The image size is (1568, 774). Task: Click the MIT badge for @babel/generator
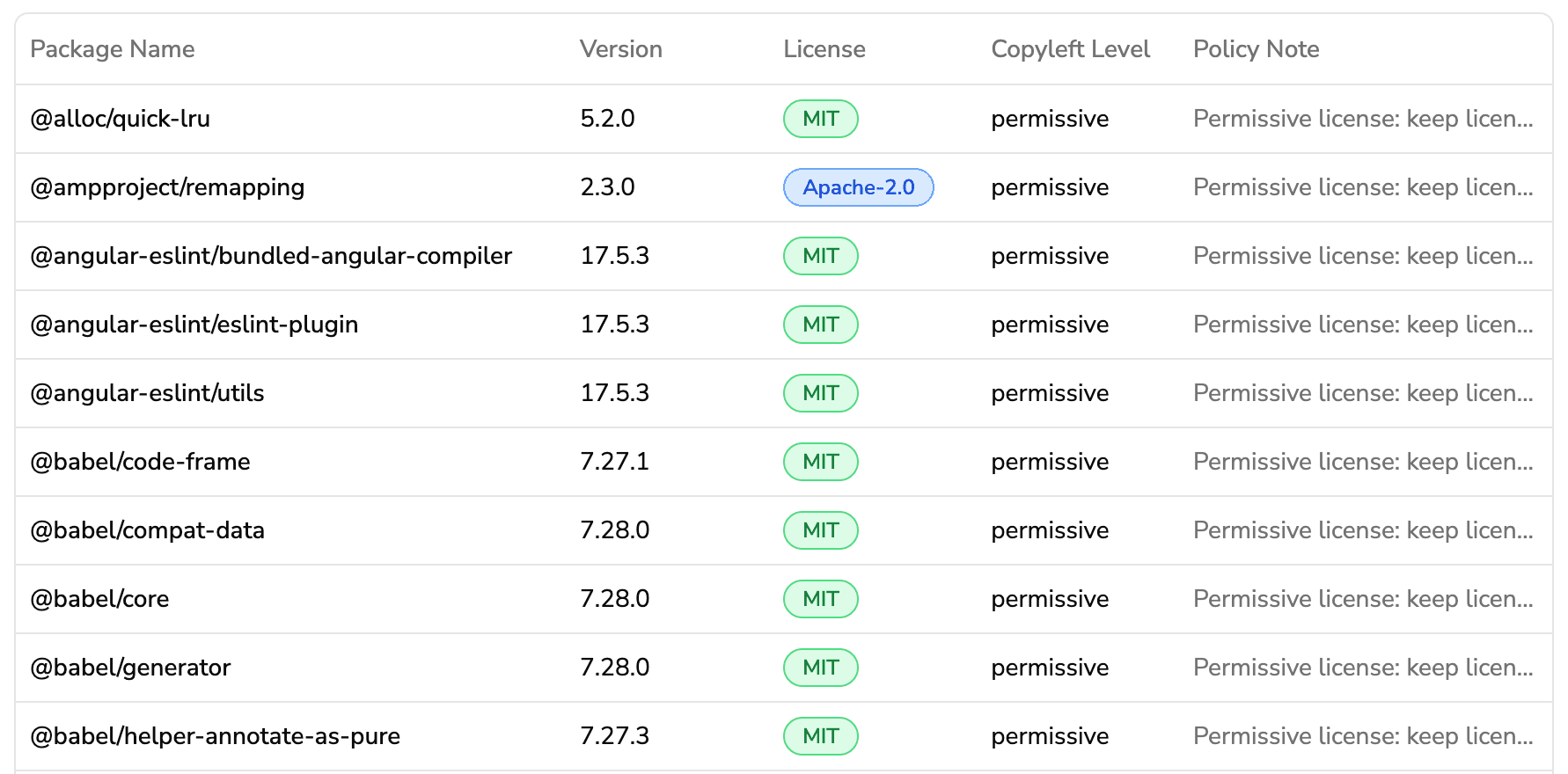click(x=820, y=668)
